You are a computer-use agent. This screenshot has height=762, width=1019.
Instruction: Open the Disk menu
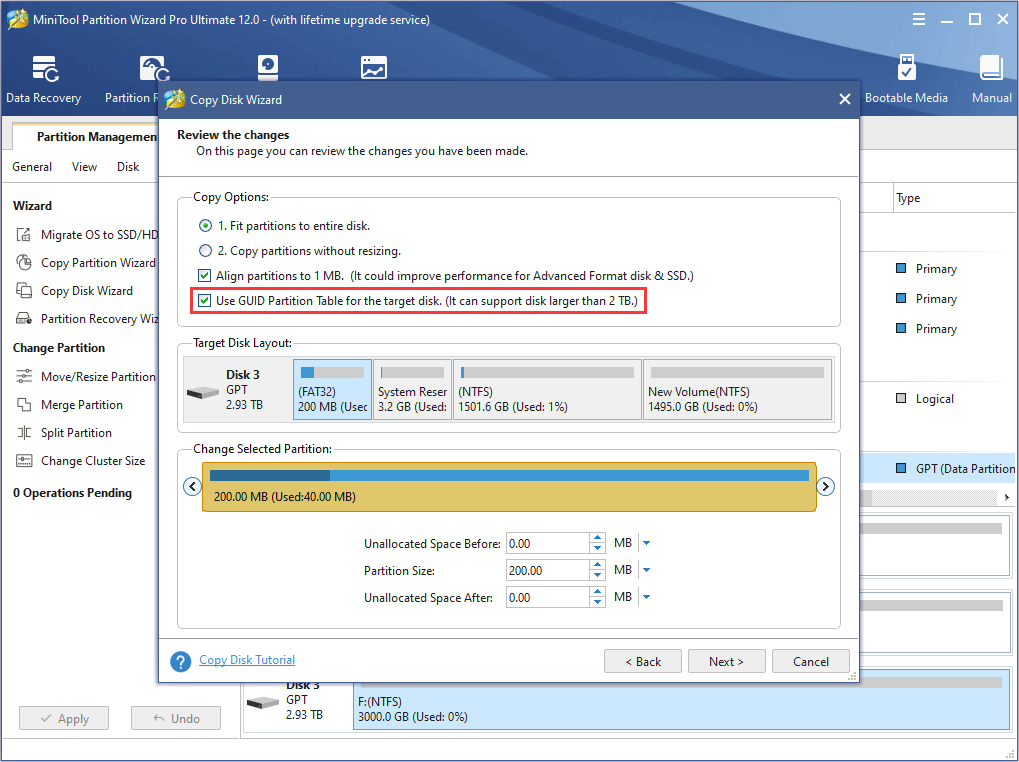128,167
